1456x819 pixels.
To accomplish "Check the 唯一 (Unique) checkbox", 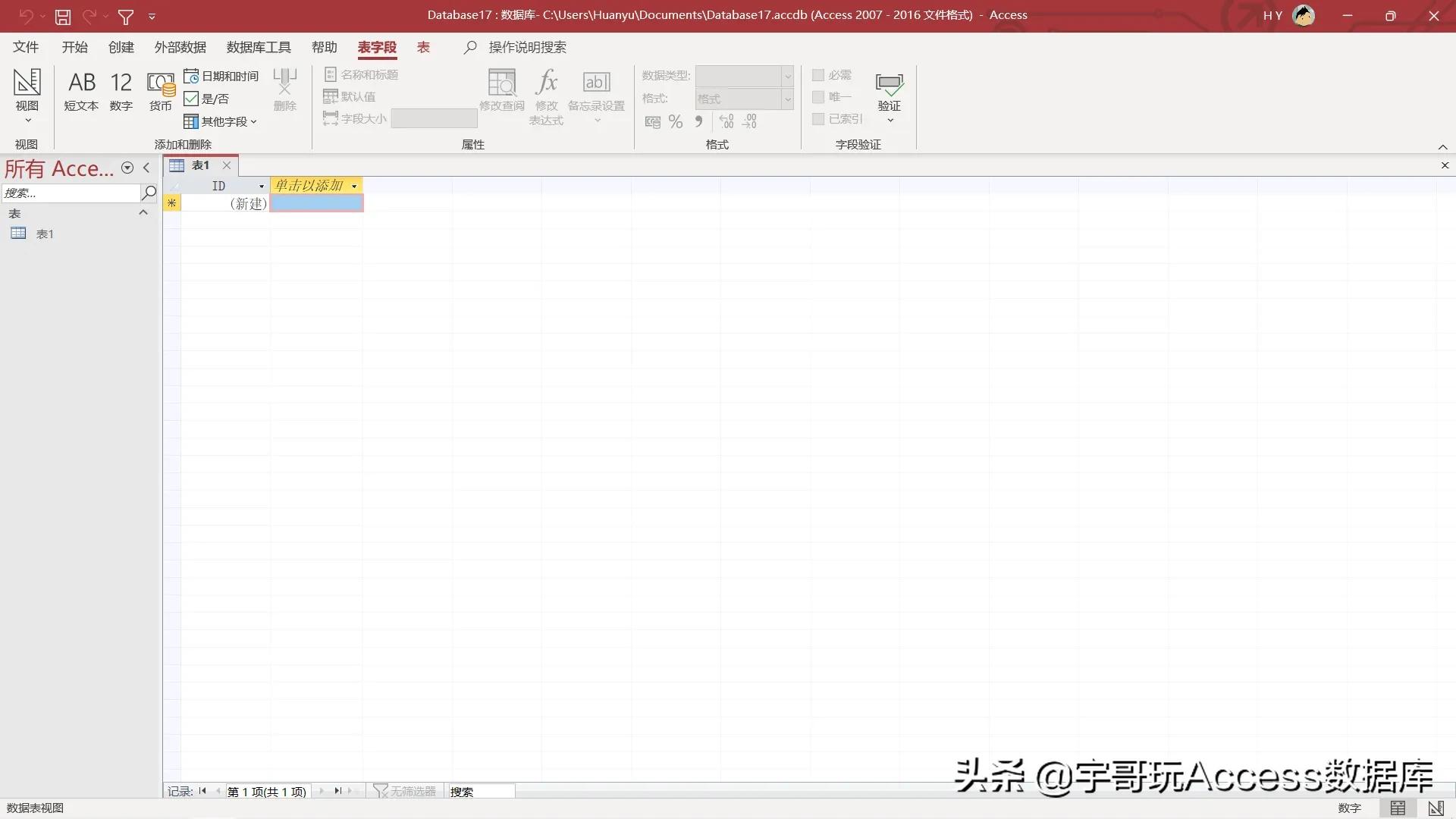I will pos(818,97).
